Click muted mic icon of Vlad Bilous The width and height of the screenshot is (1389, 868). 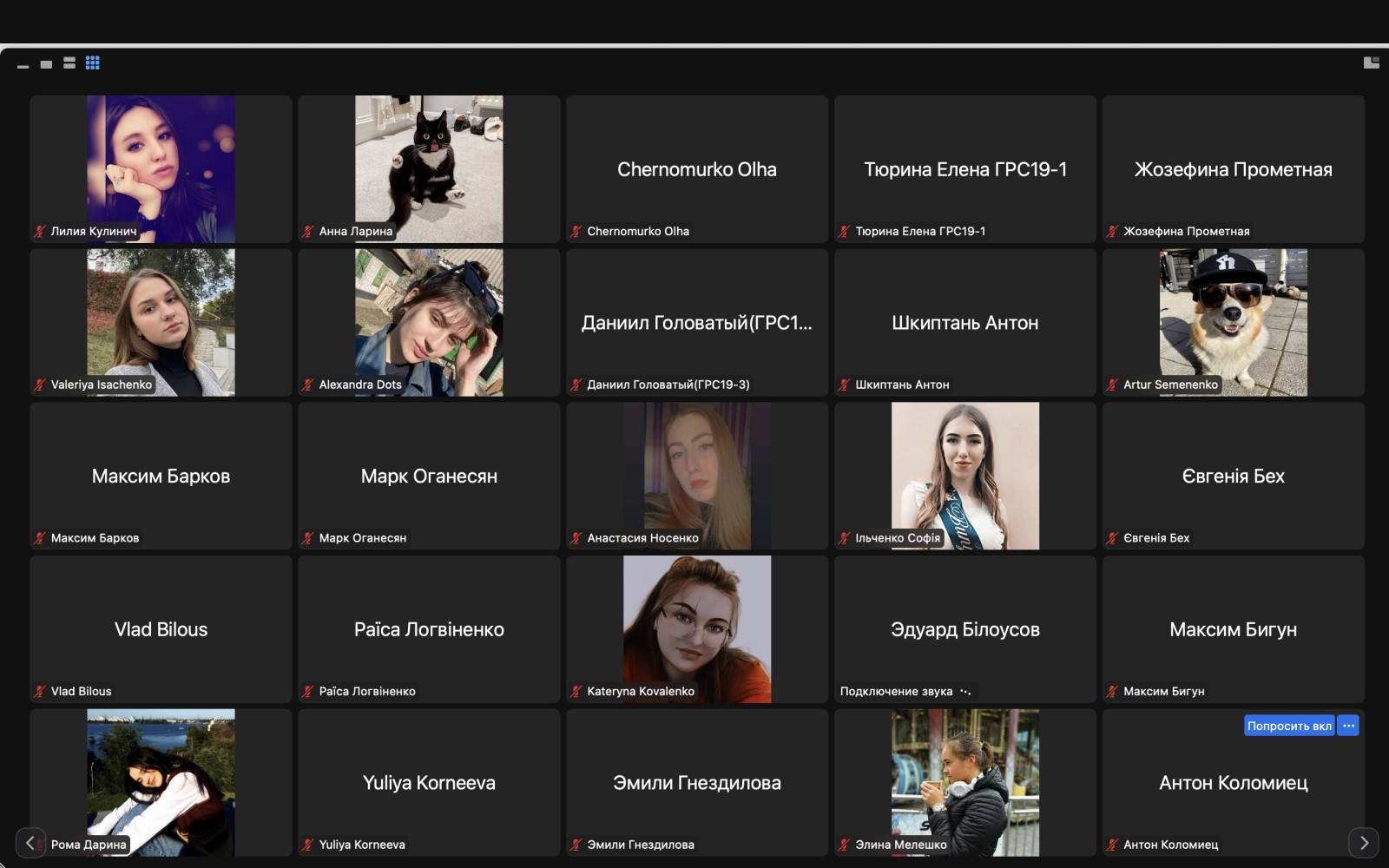click(x=40, y=692)
